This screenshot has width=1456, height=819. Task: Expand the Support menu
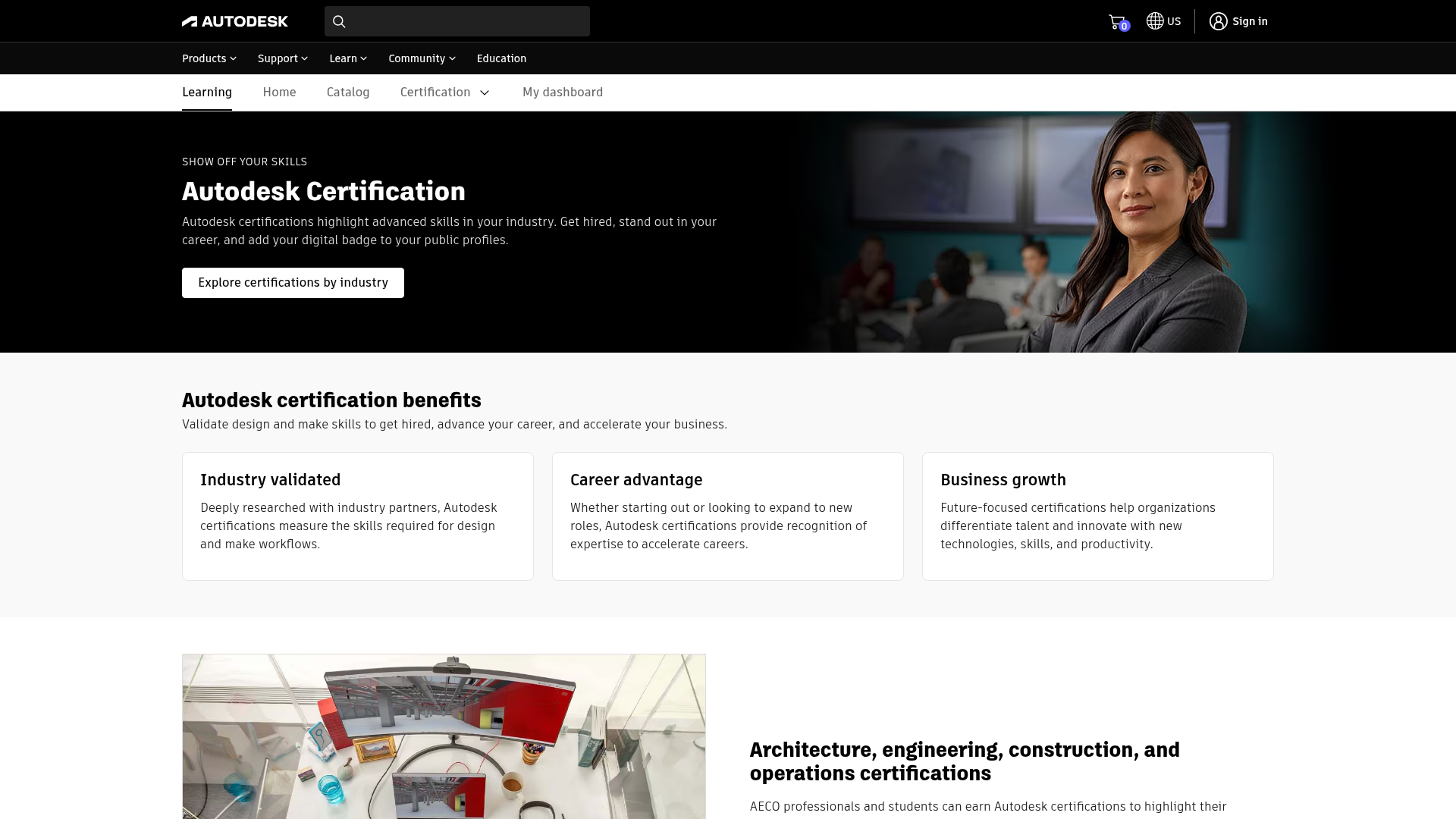click(283, 58)
